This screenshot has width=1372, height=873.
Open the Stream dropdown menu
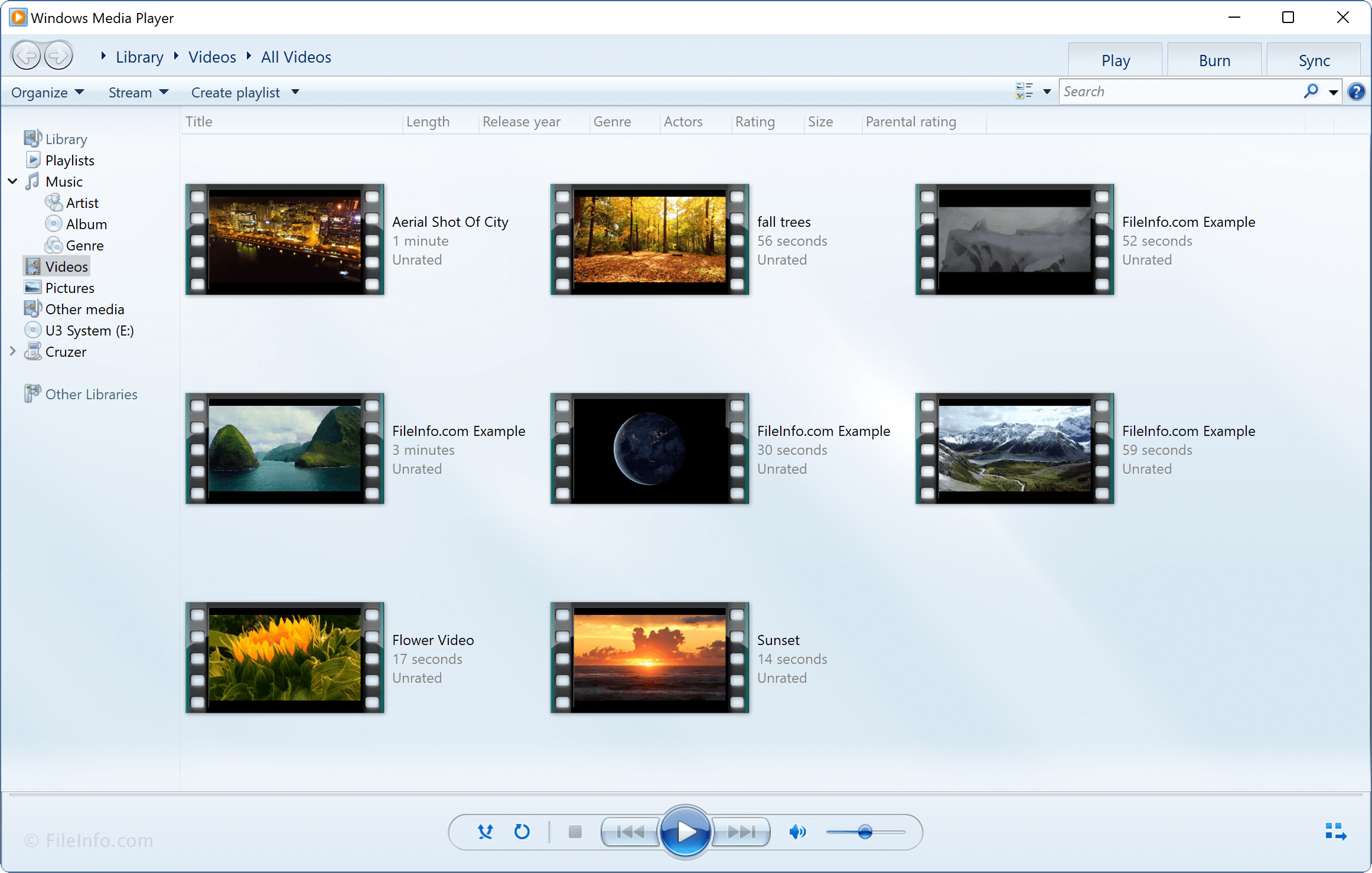pyautogui.click(x=135, y=92)
